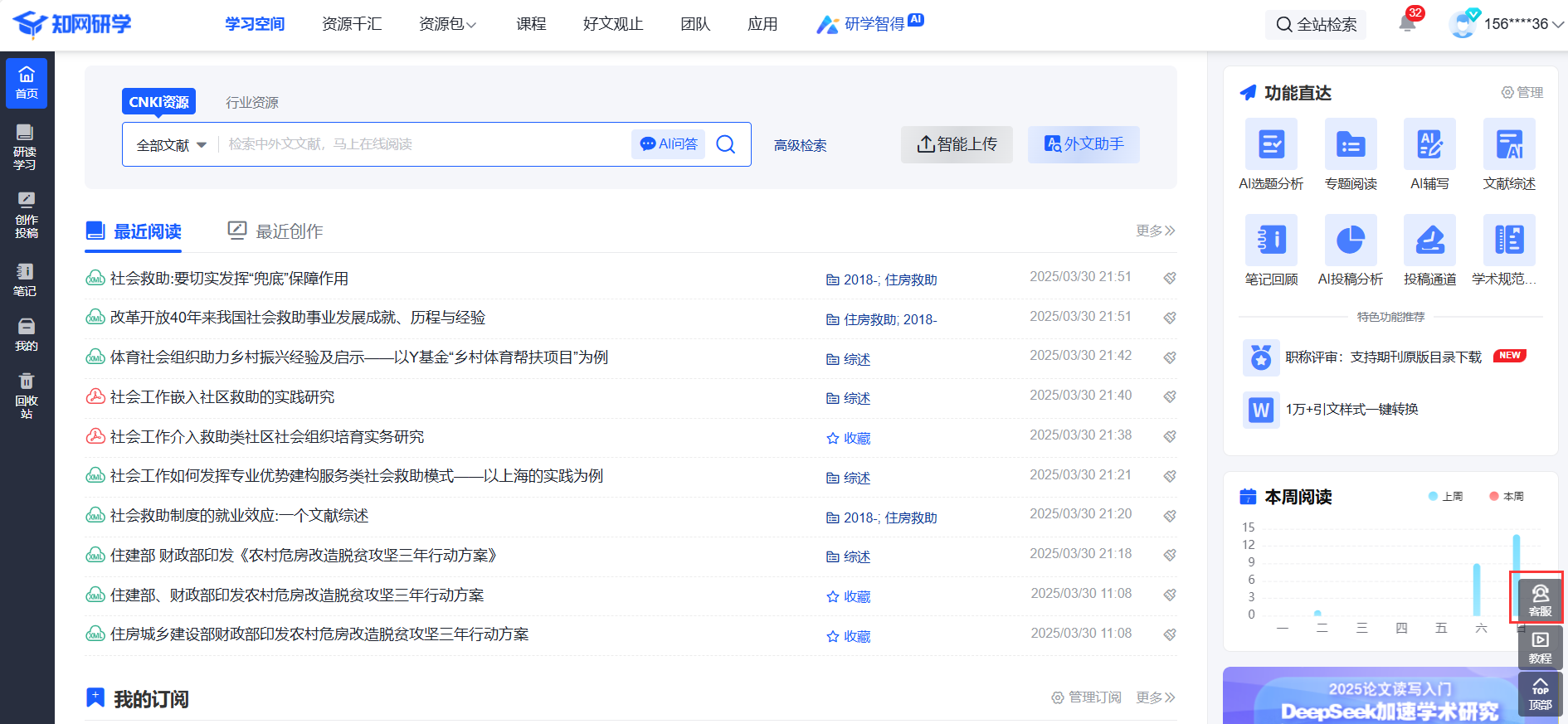
Task: Open AI辅写 shortcut
Action: (1430, 155)
